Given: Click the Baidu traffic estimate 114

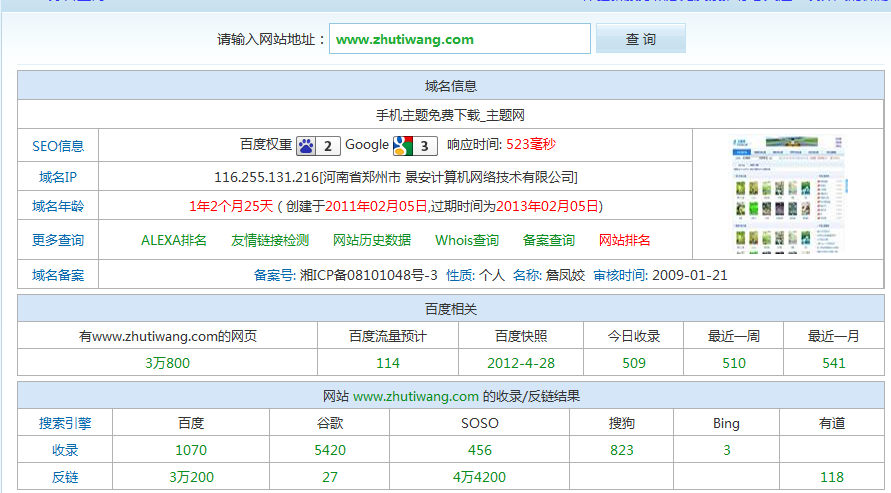Looking at the screenshot, I should click(388, 363).
